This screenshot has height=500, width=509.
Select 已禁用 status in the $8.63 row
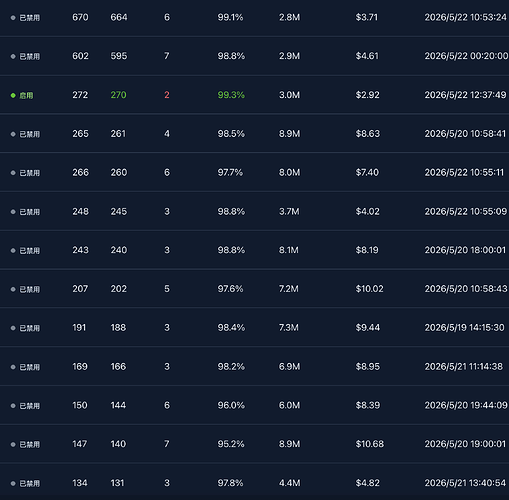click(x=25, y=134)
